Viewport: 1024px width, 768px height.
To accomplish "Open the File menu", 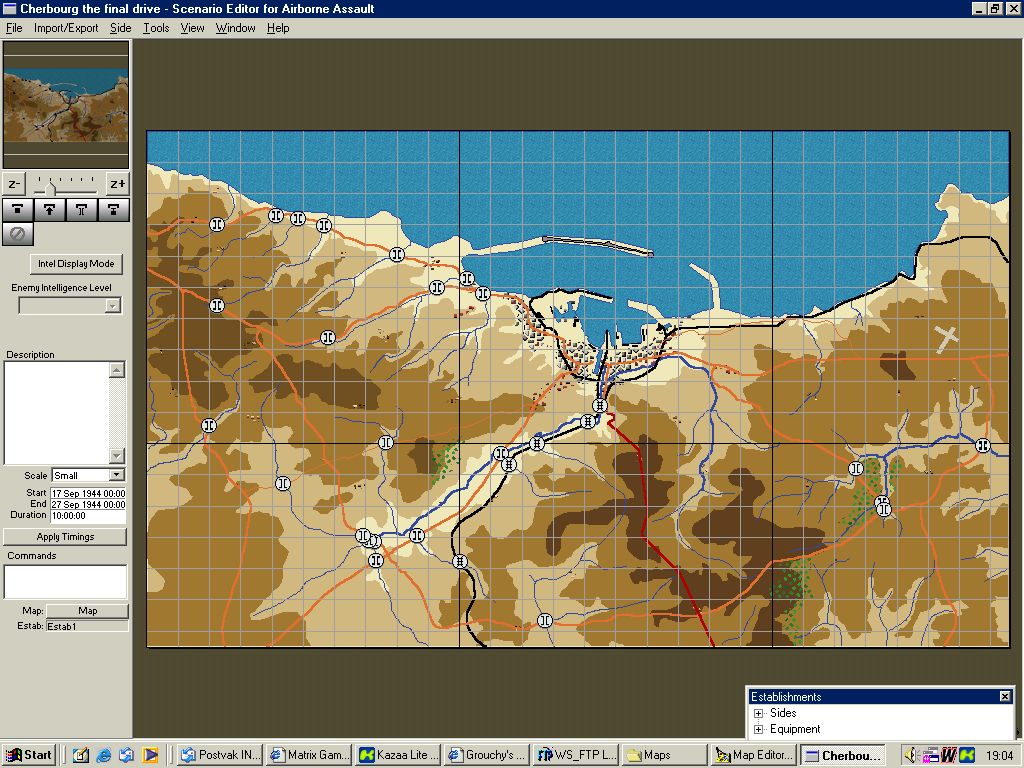I will (x=14, y=28).
